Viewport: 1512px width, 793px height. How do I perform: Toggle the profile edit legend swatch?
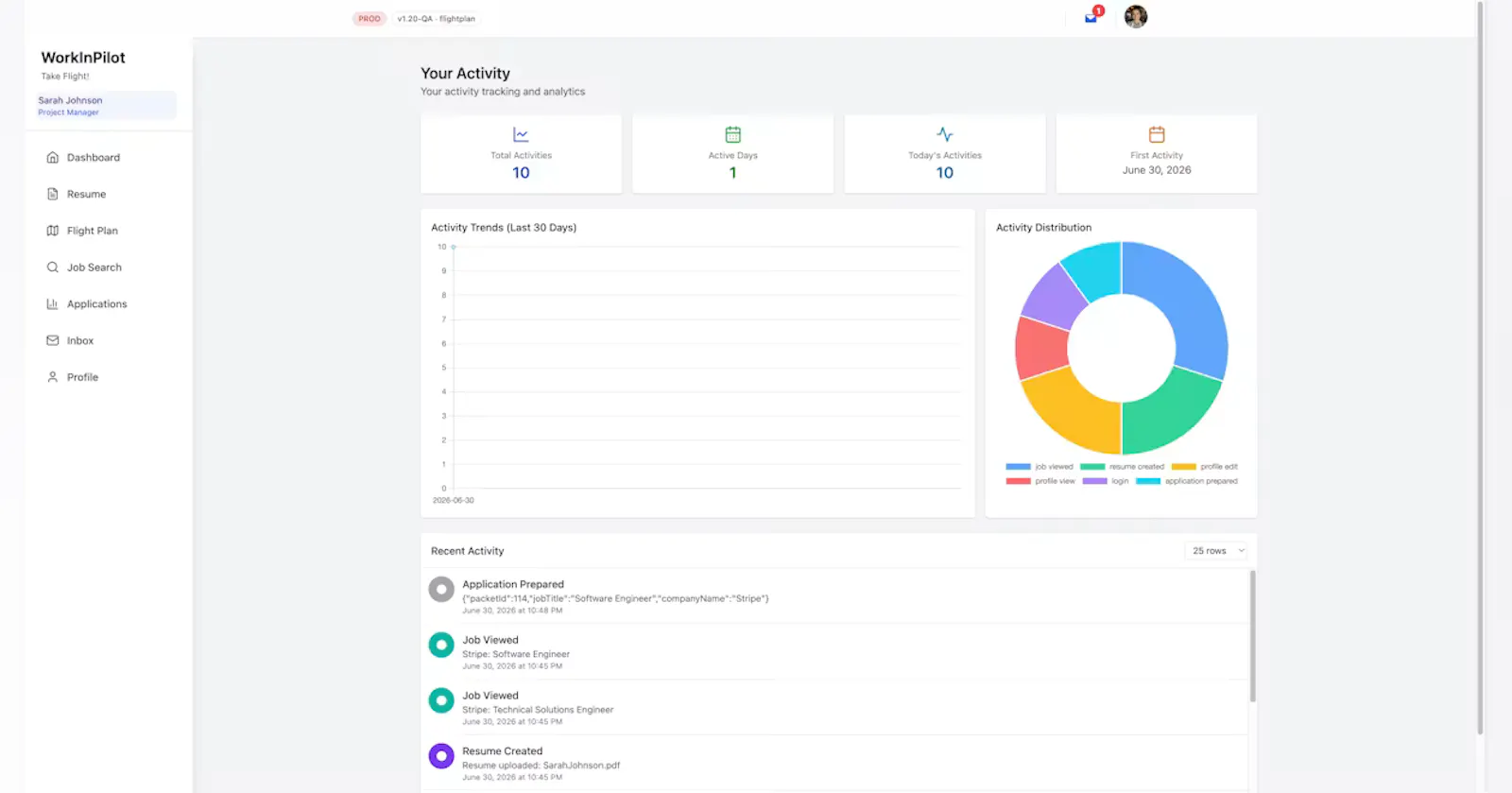[x=1184, y=467]
